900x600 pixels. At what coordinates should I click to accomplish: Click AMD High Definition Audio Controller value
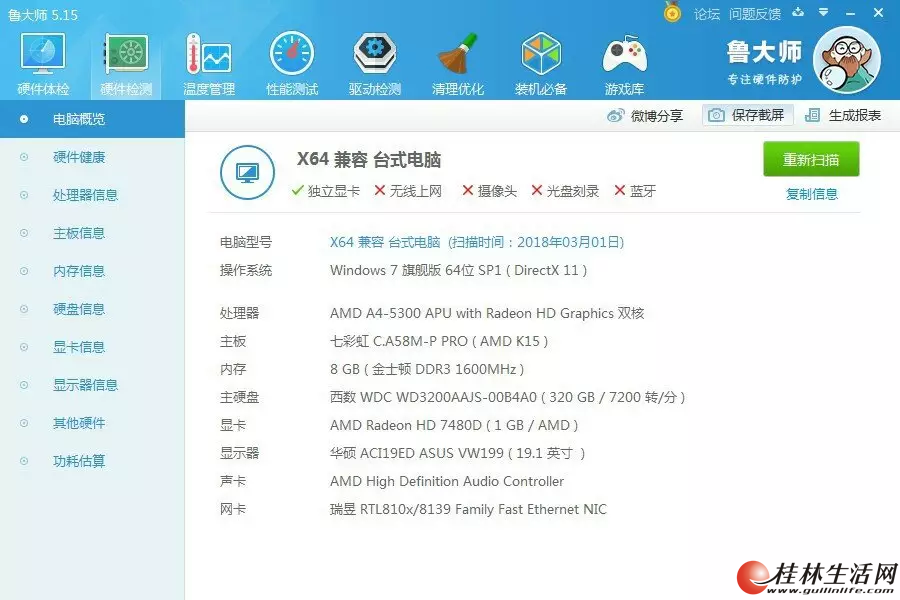447,481
